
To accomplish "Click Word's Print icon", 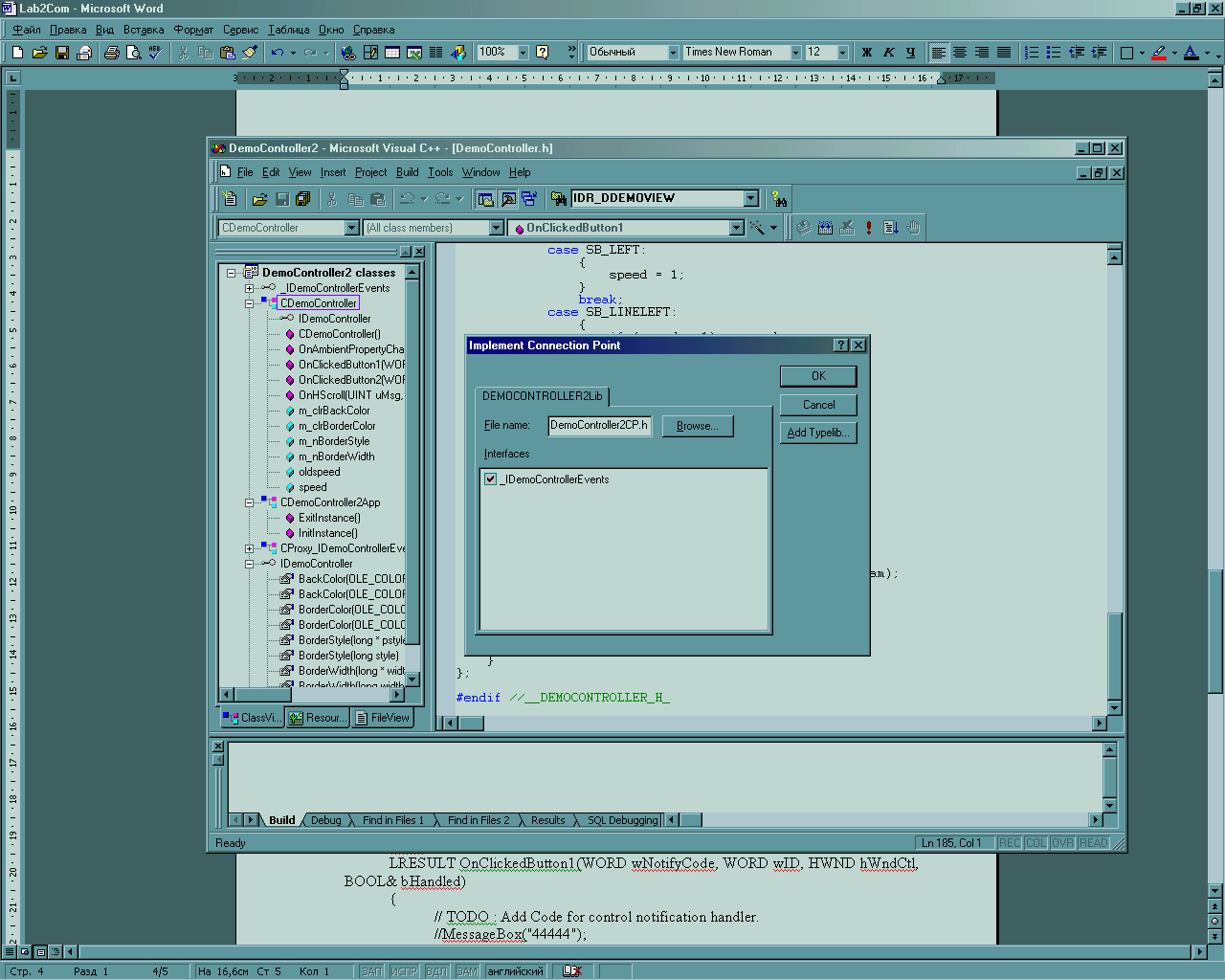I will click(x=111, y=53).
